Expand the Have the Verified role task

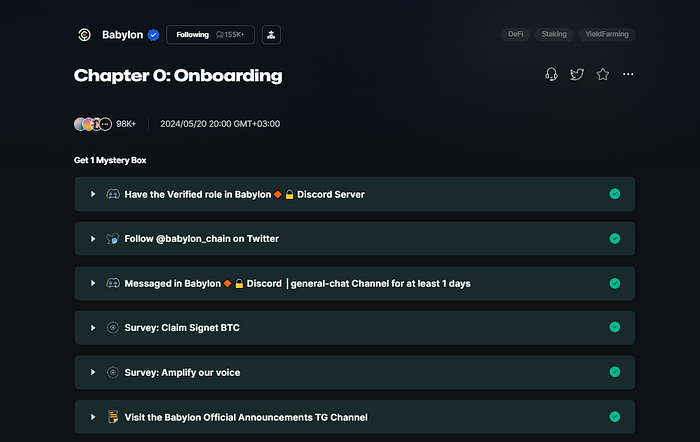pyautogui.click(x=93, y=194)
